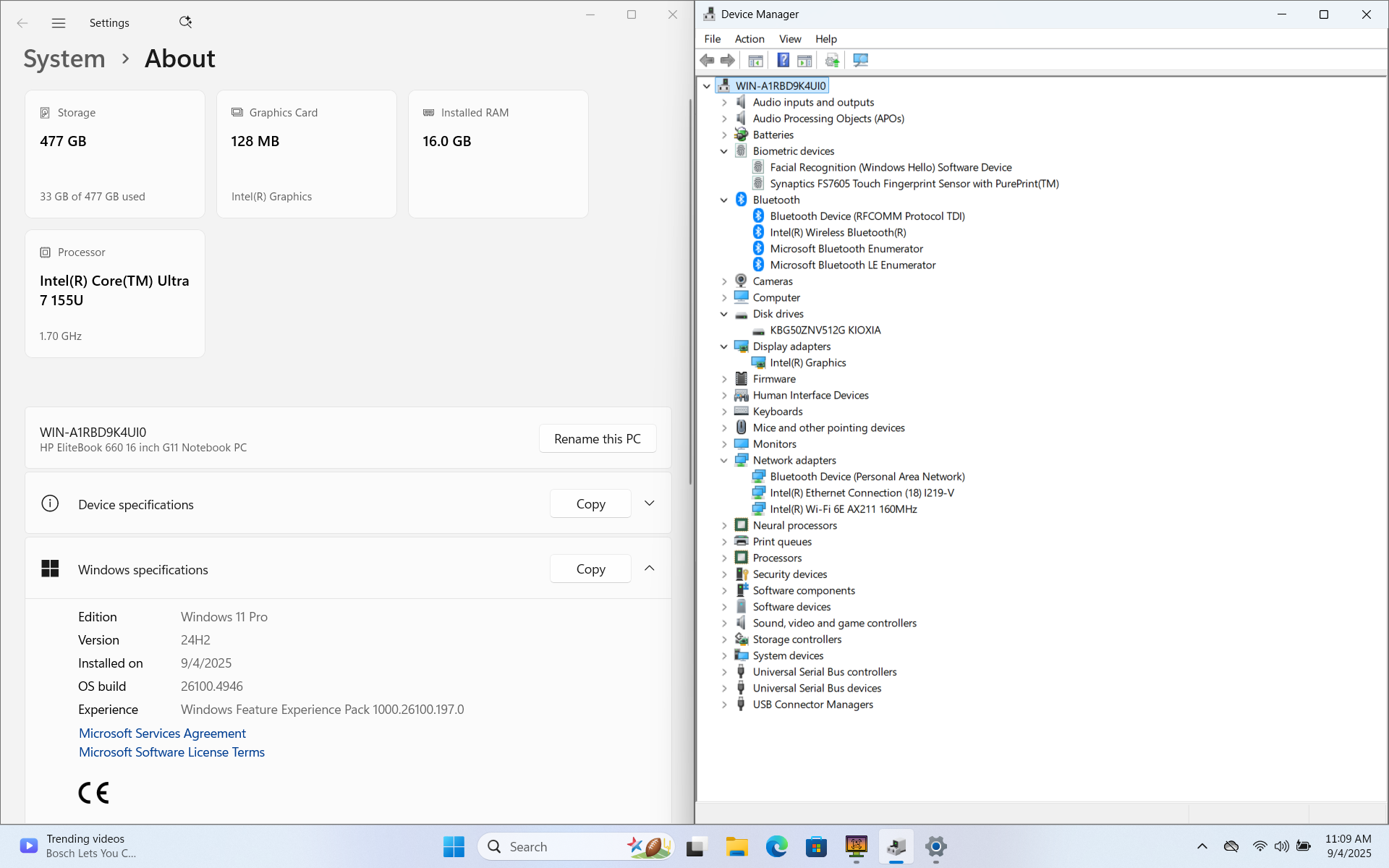Open the Settings hamburger navigation menu

[x=59, y=23]
